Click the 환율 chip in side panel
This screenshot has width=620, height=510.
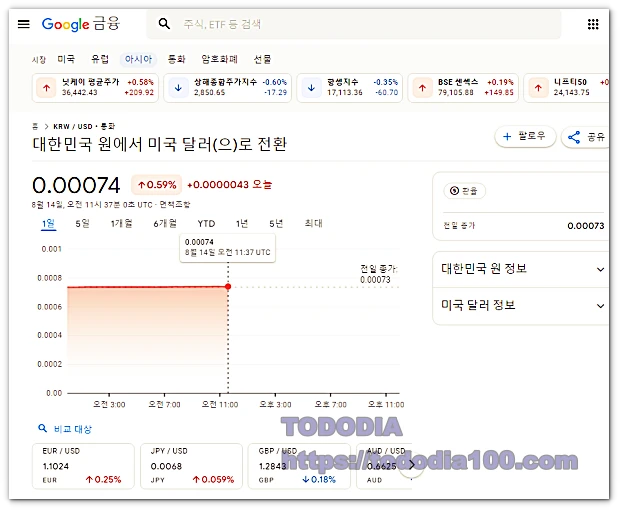464,191
